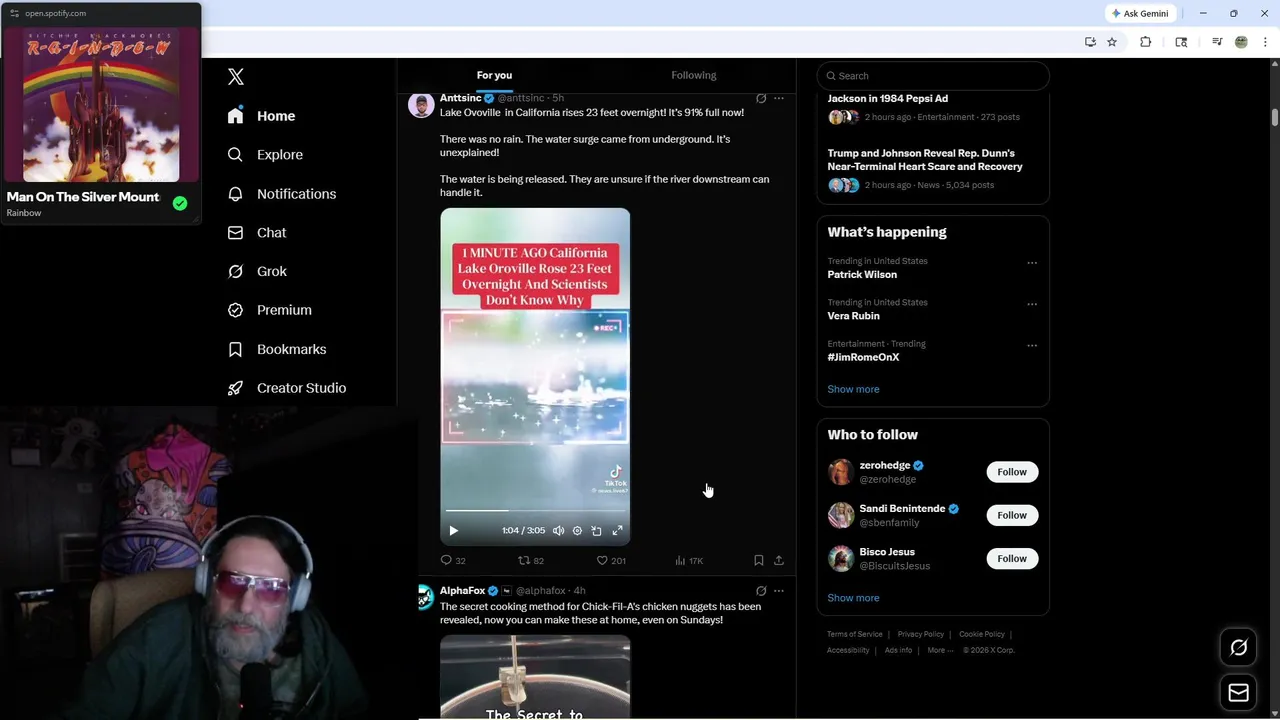The image size is (1280, 720).
Task: Share the Anttsinc post
Action: [x=779, y=561]
